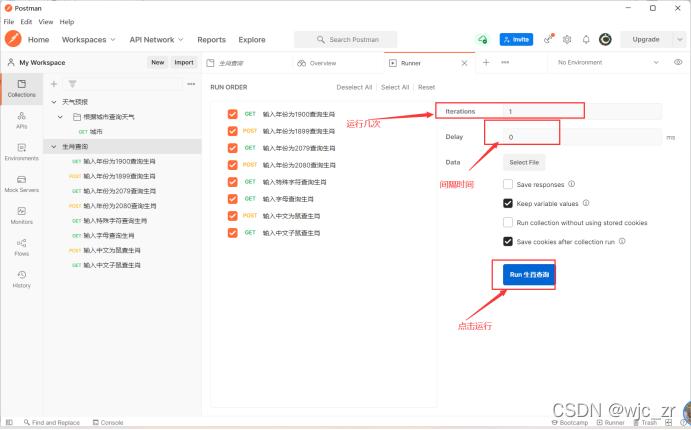Screen dimensions: 691x430
Task: Open a new tab with plus icon
Action: [486, 63]
